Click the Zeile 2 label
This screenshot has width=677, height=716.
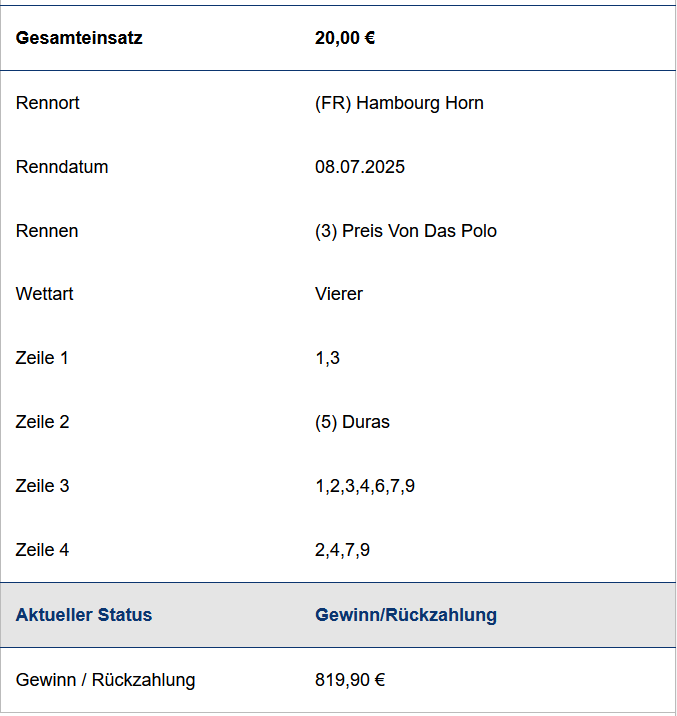pos(42,421)
